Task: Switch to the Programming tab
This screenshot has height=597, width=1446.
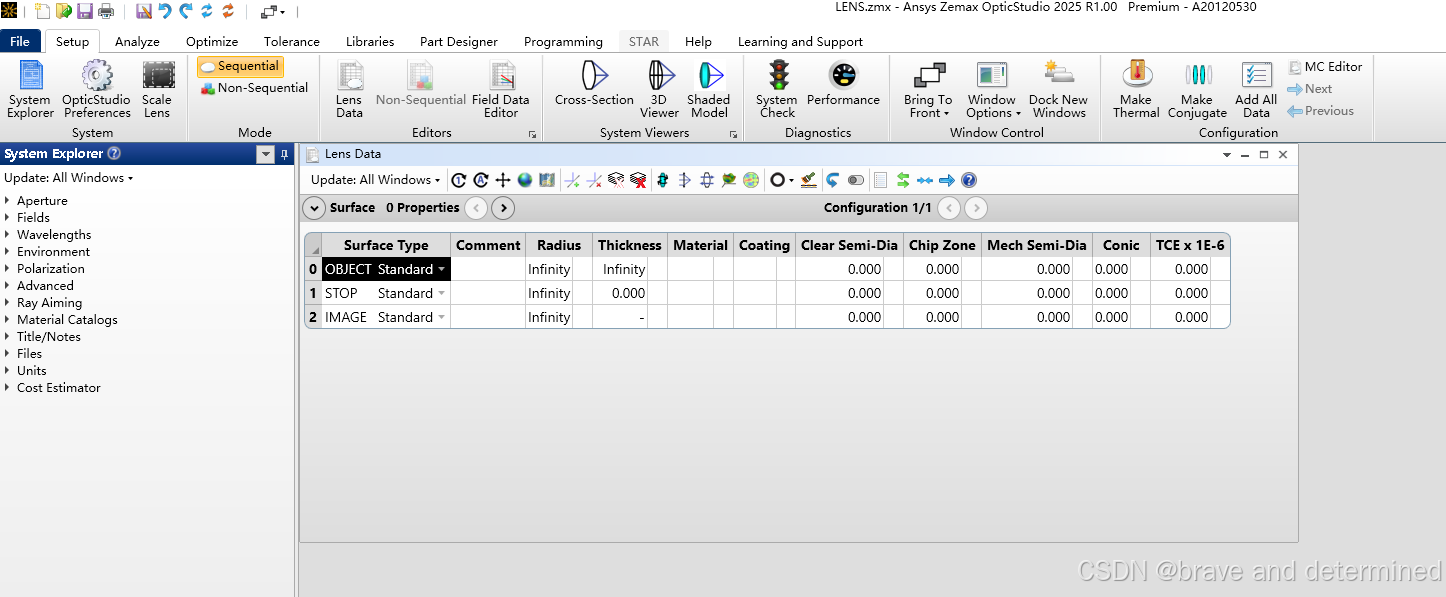Action: (563, 41)
